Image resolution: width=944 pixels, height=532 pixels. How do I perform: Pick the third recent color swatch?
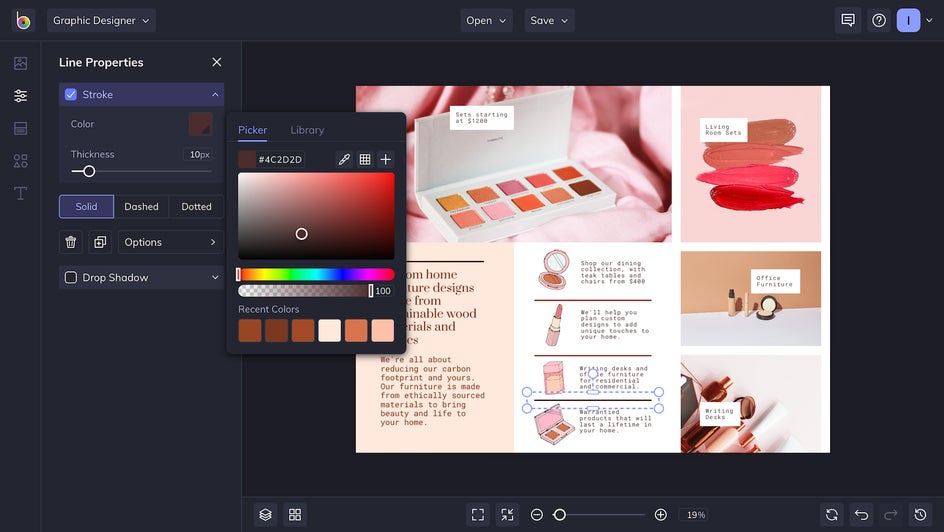click(x=303, y=330)
